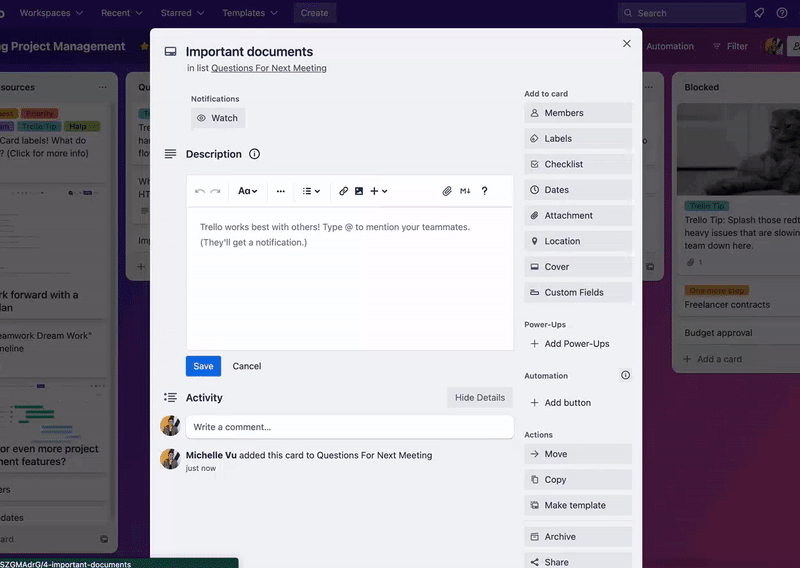The width and height of the screenshot is (800, 568).
Task: Click Make template action
Action: click(578, 505)
